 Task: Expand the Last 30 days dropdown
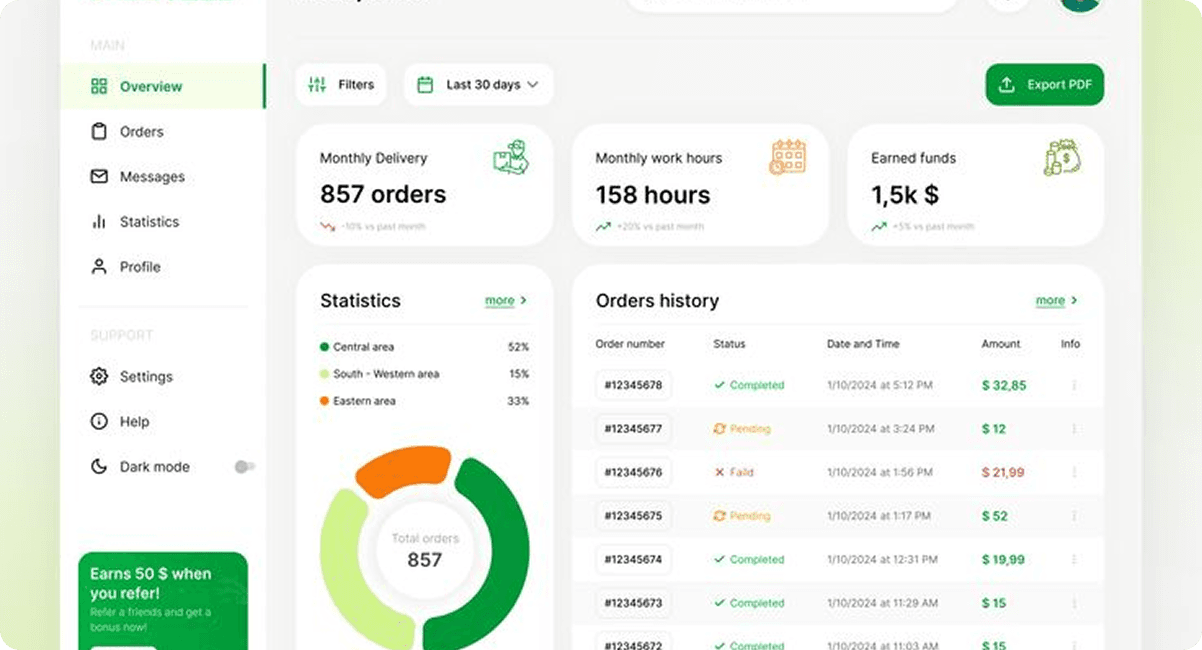coord(478,85)
